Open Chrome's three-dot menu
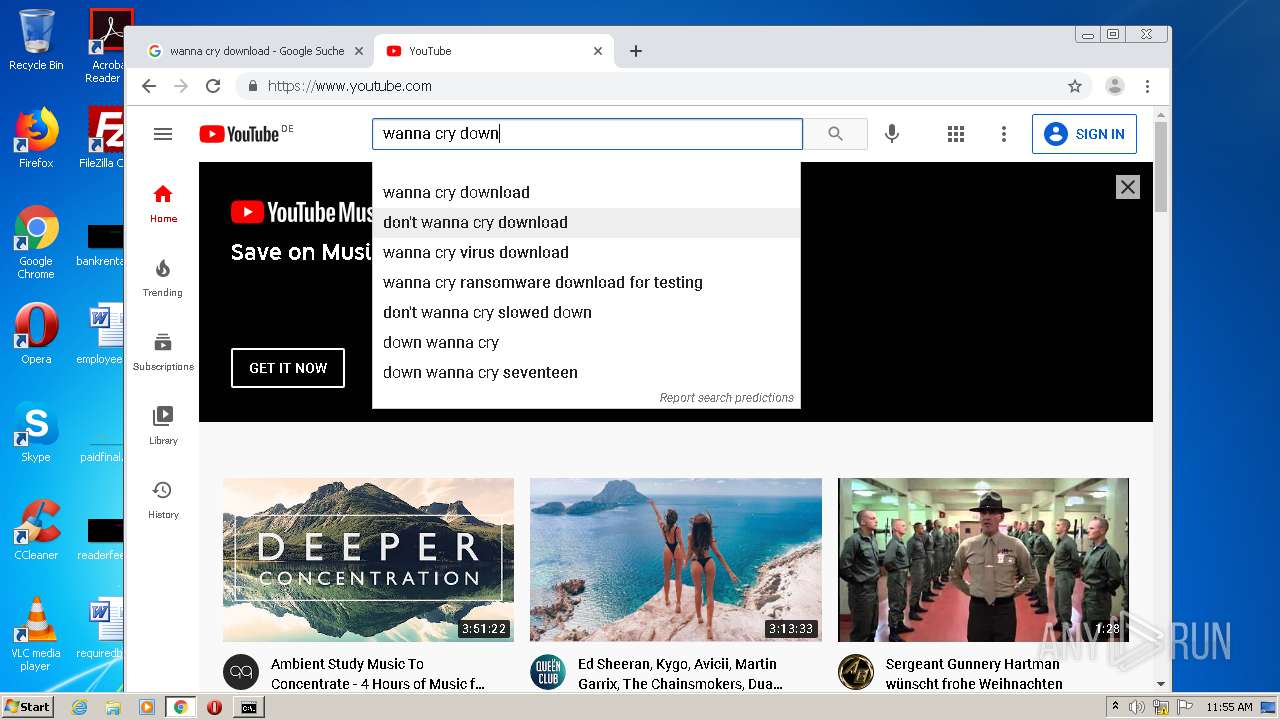The width and height of the screenshot is (1280, 720). 1148,86
